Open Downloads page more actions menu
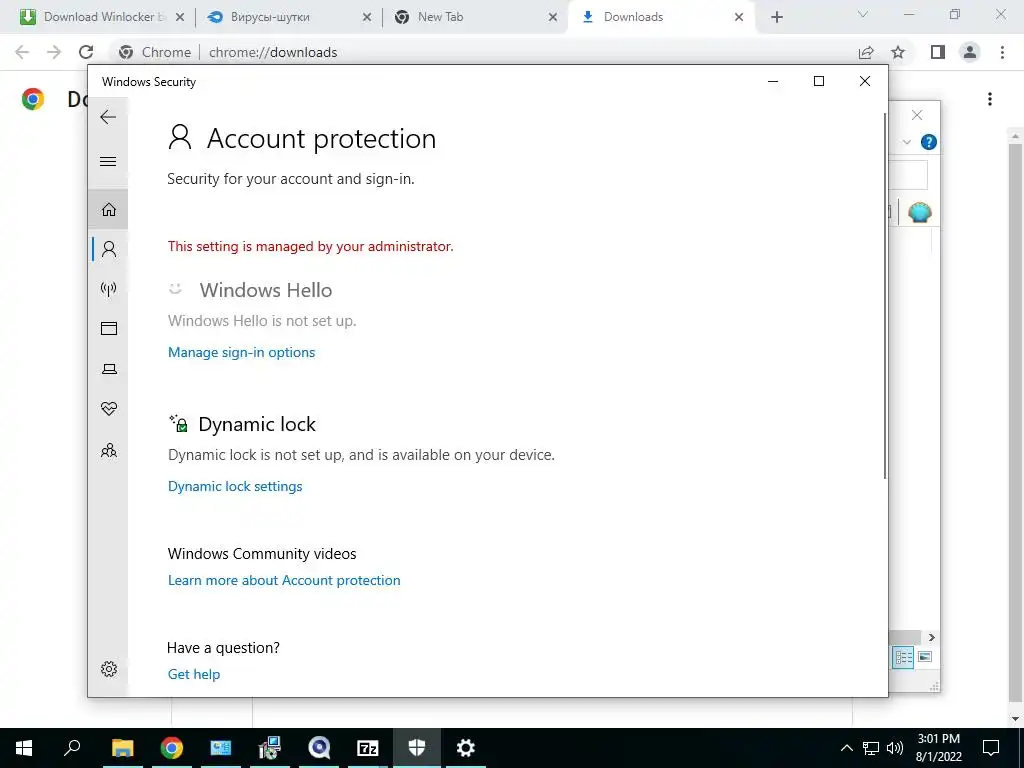Screen dimensions: 1024x768 990,99
